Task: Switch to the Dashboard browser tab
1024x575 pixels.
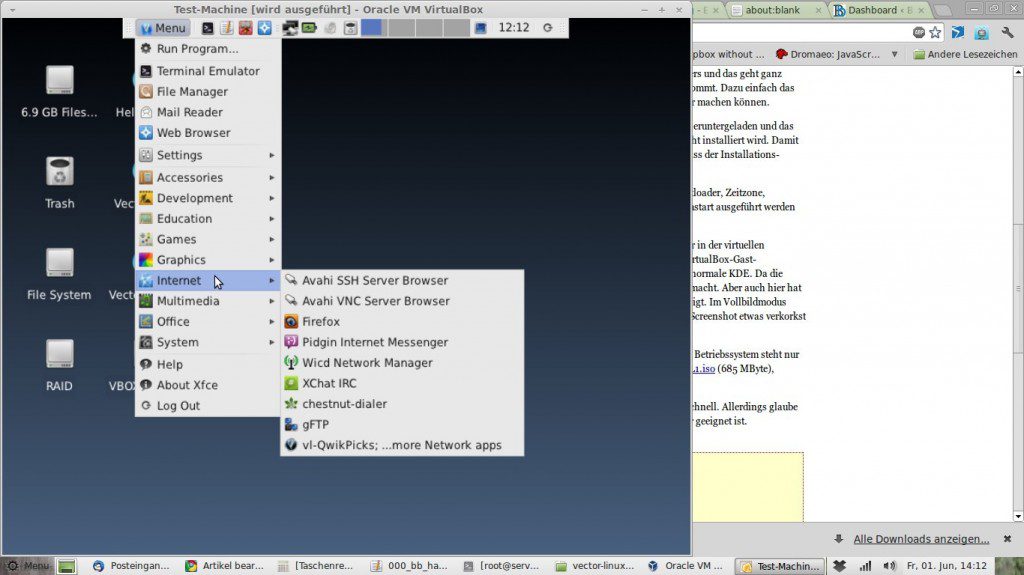Action: (x=880, y=10)
